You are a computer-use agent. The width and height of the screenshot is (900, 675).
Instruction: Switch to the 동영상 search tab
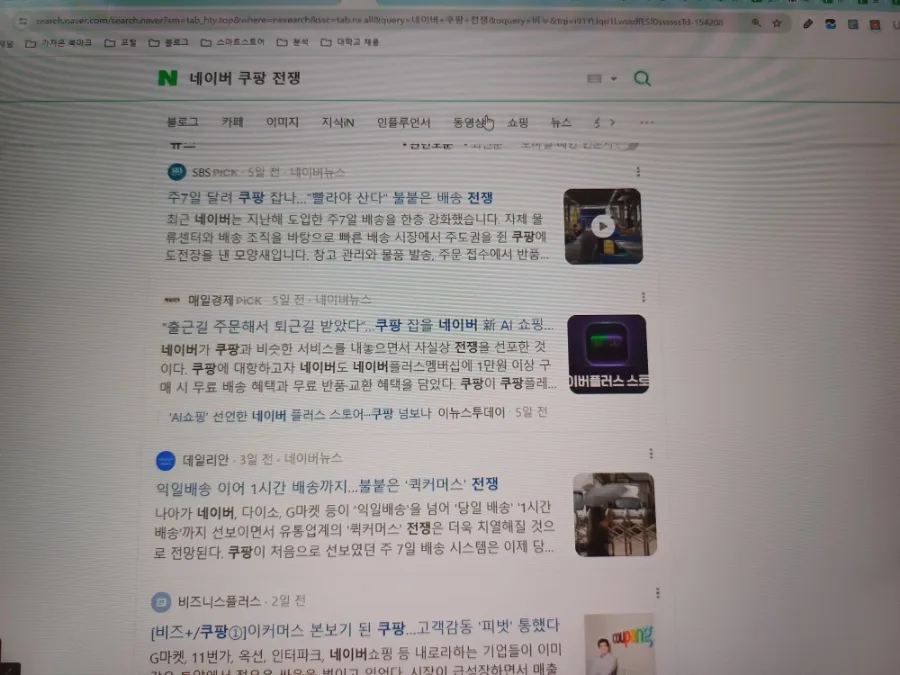[470, 122]
